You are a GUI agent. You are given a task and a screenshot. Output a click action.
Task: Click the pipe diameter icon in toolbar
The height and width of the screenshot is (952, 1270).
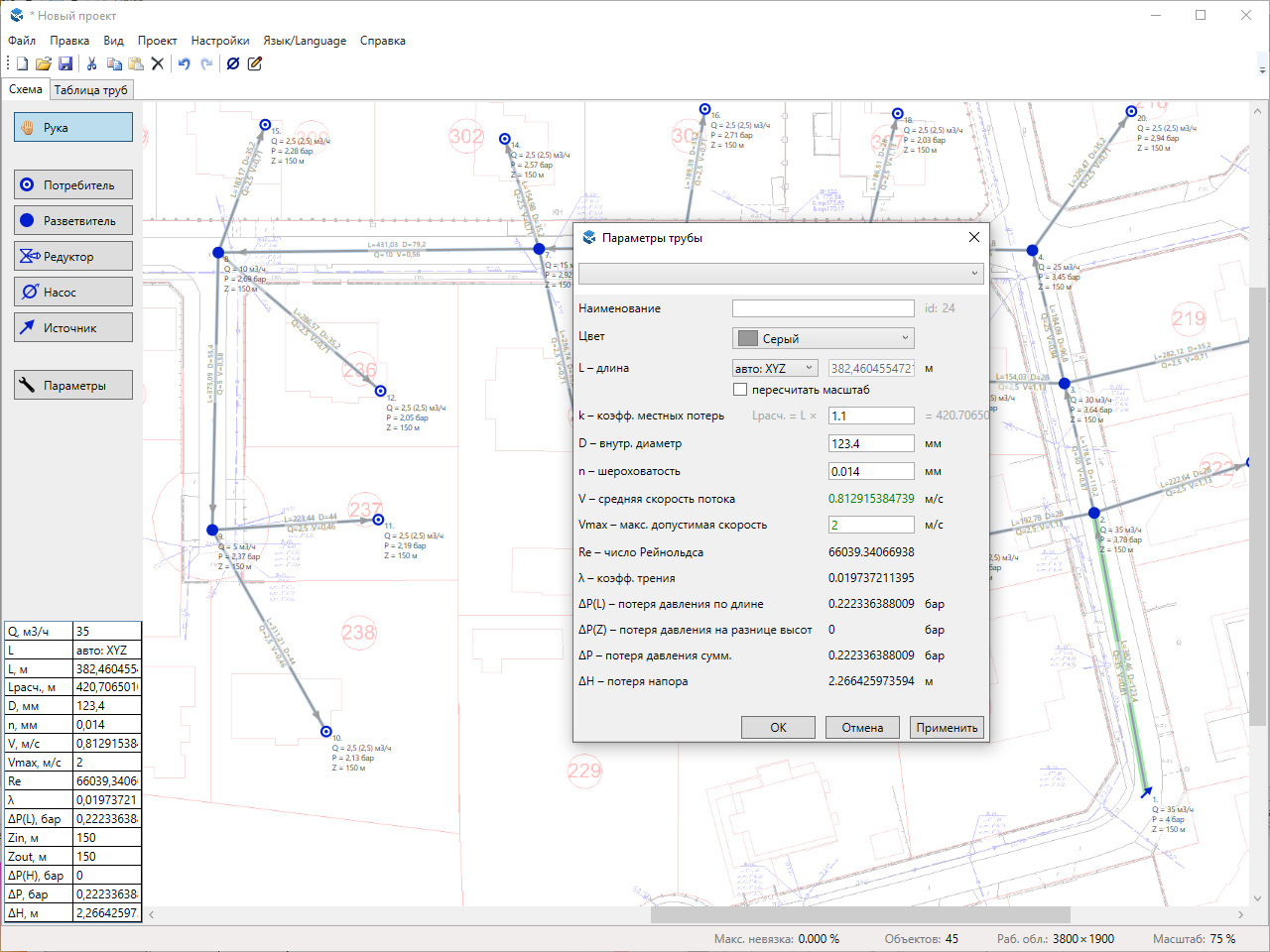pos(233,63)
